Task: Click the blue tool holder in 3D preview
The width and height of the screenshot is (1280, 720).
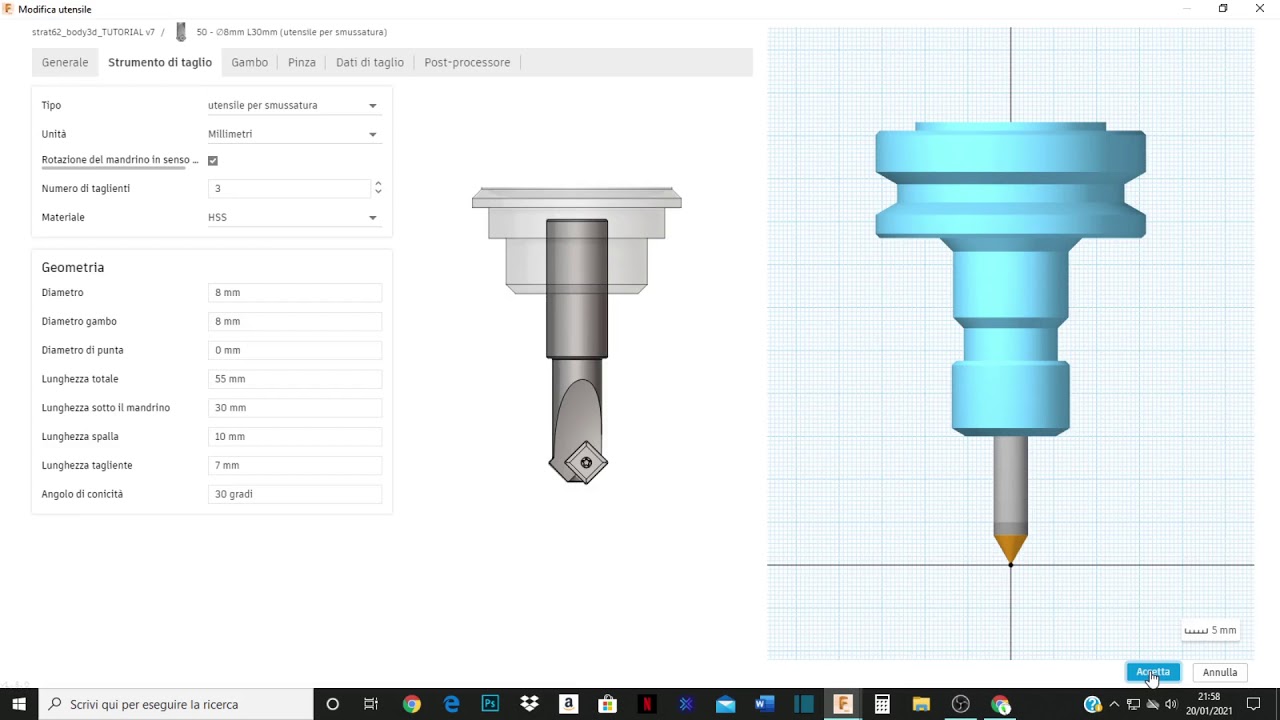Action: coord(1010,280)
